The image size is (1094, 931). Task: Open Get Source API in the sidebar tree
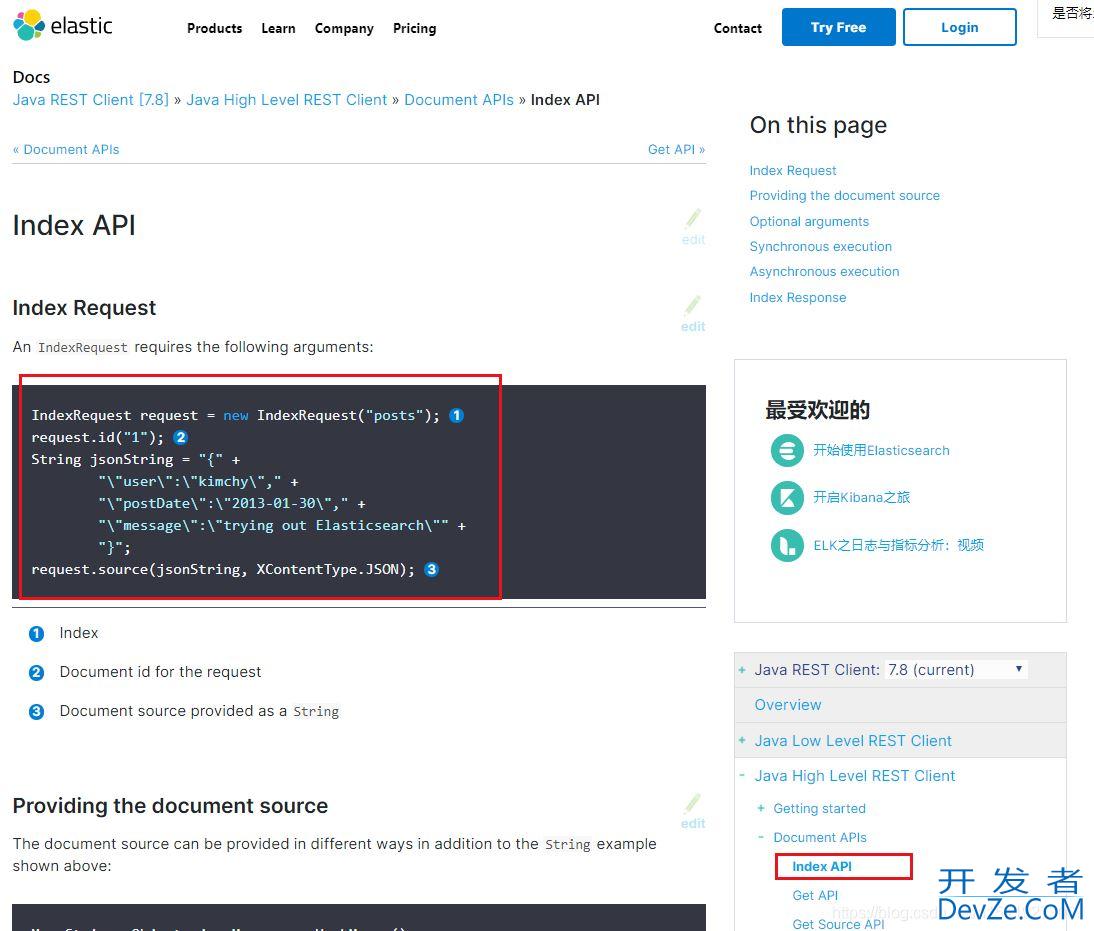pyautogui.click(x=838, y=924)
